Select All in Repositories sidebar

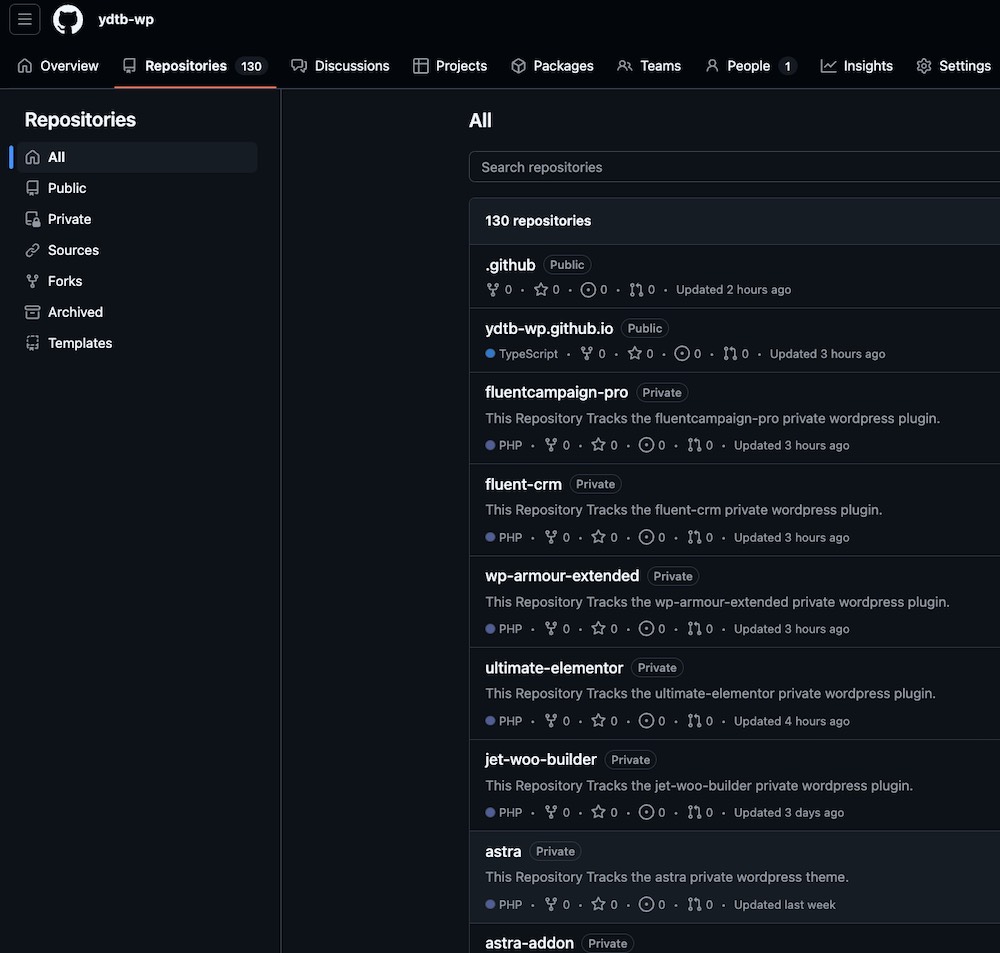click(x=136, y=157)
